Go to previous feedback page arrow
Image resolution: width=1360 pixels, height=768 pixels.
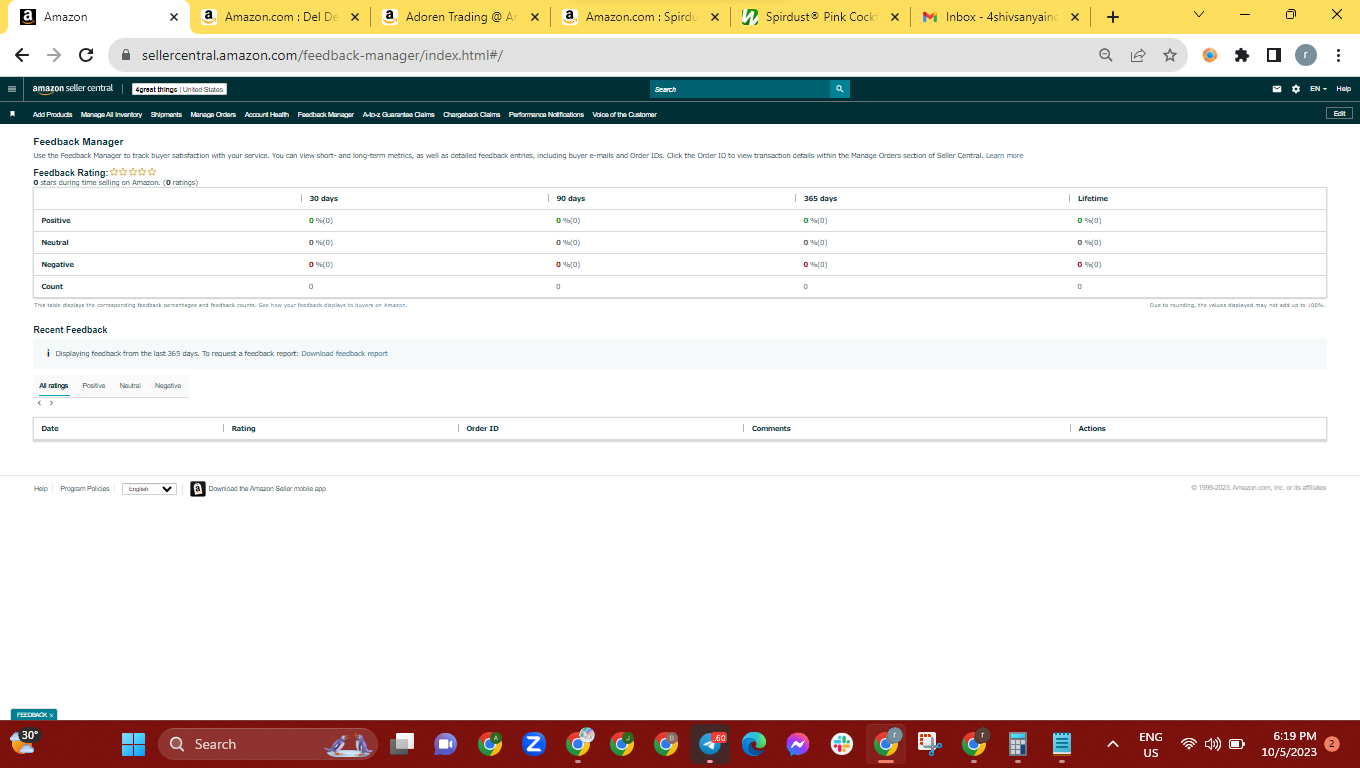(x=40, y=403)
